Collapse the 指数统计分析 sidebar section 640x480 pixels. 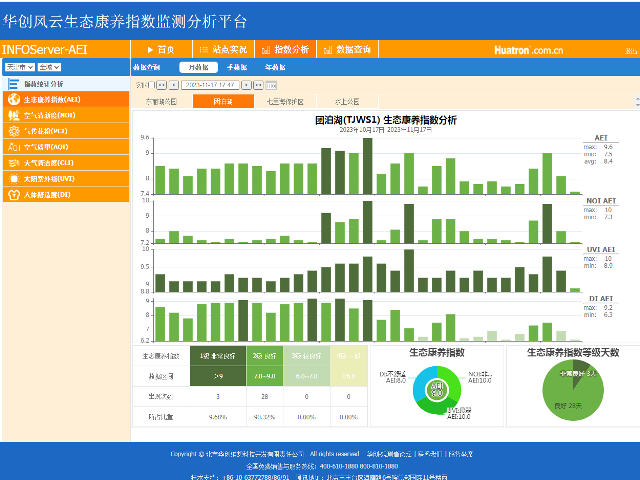pos(10,84)
